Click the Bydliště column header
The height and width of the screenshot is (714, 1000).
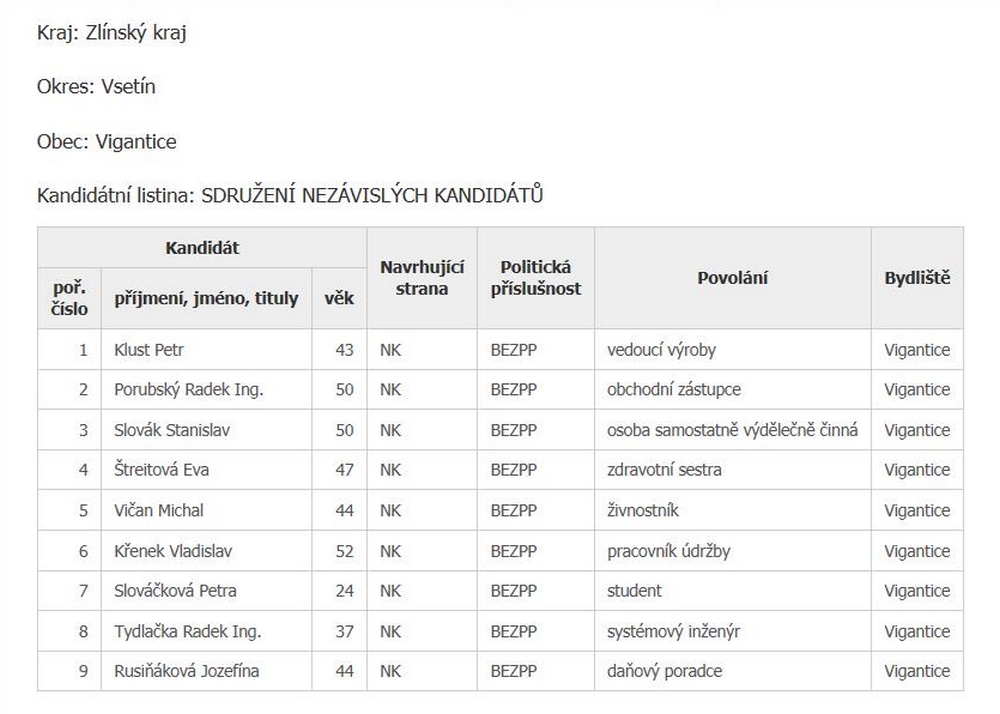click(x=917, y=278)
